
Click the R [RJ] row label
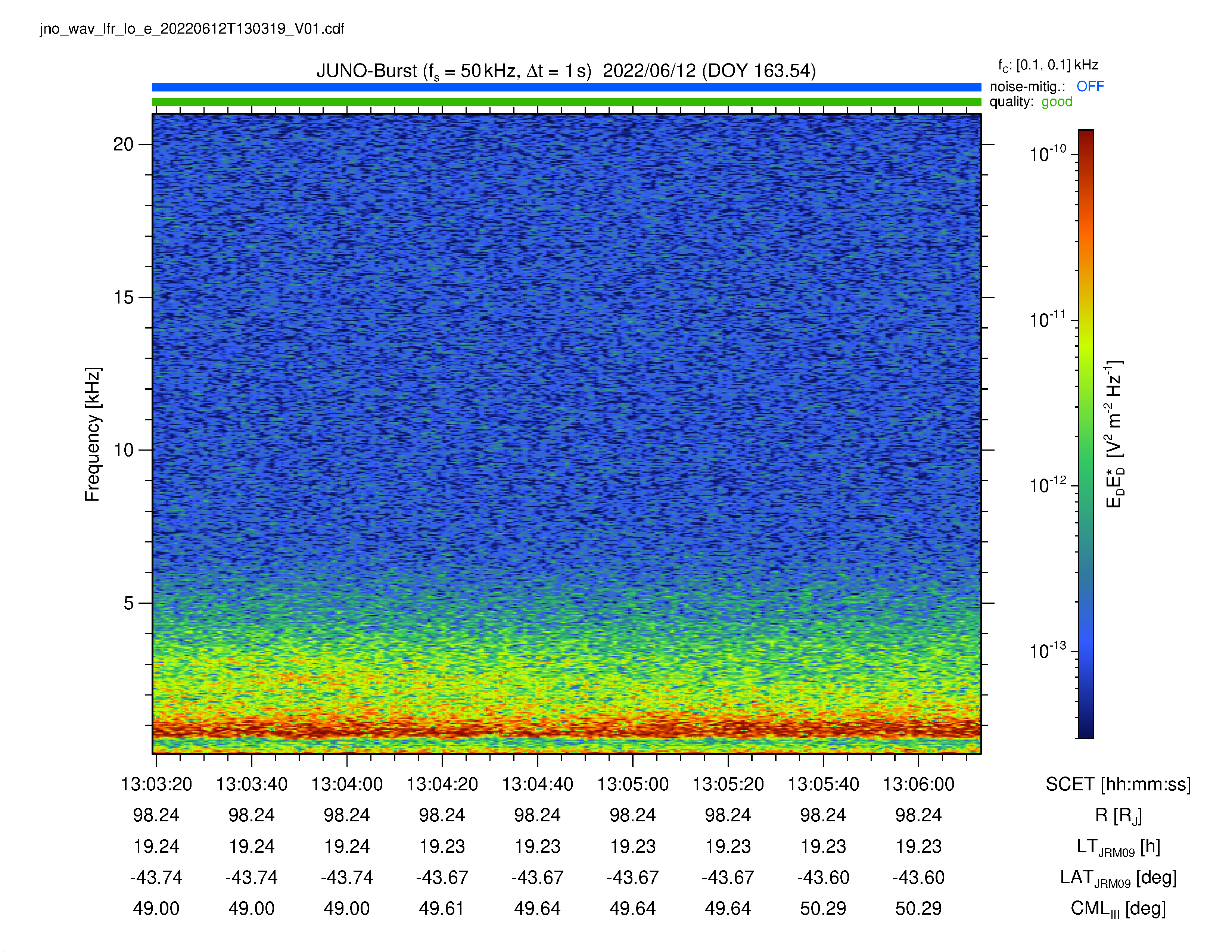[x=1119, y=816]
